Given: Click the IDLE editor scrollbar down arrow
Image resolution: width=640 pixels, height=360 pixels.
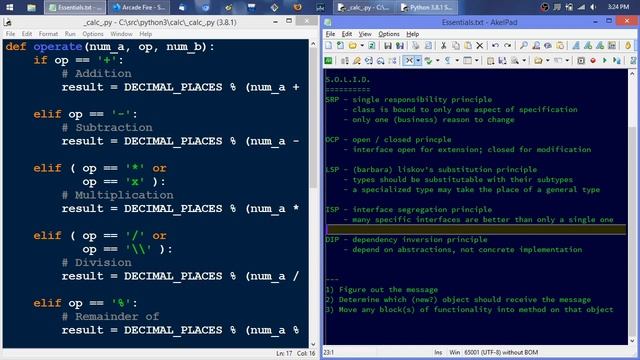Looking at the screenshot, I should pos(313,344).
